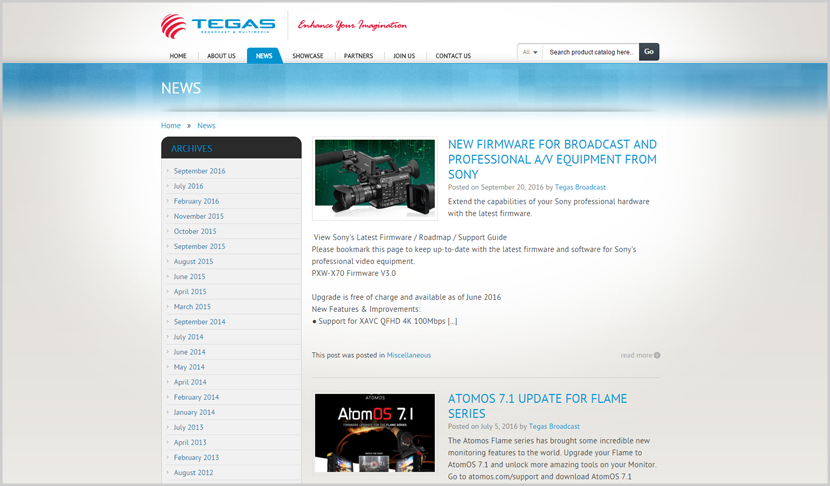Open the February 2014 archive
This screenshot has height=486, width=830.
click(196, 397)
